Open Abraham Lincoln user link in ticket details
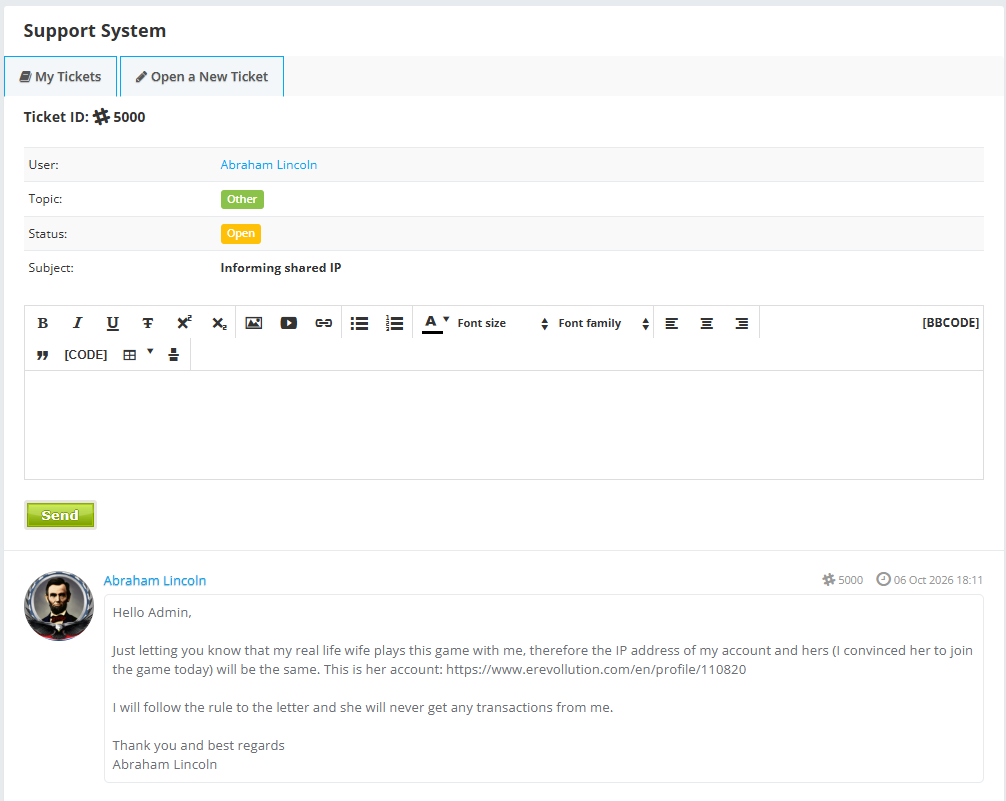This screenshot has height=801, width=1006. [269, 165]
